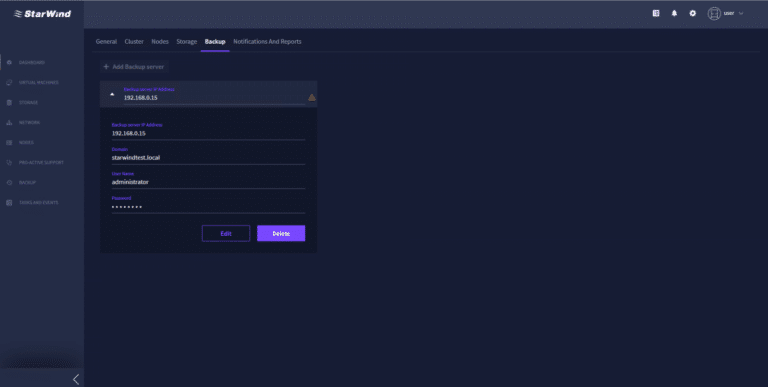Go to Storage in the sidebar
Image resolution: width=768 pixels, height=387 pixels.
(28, 103)
